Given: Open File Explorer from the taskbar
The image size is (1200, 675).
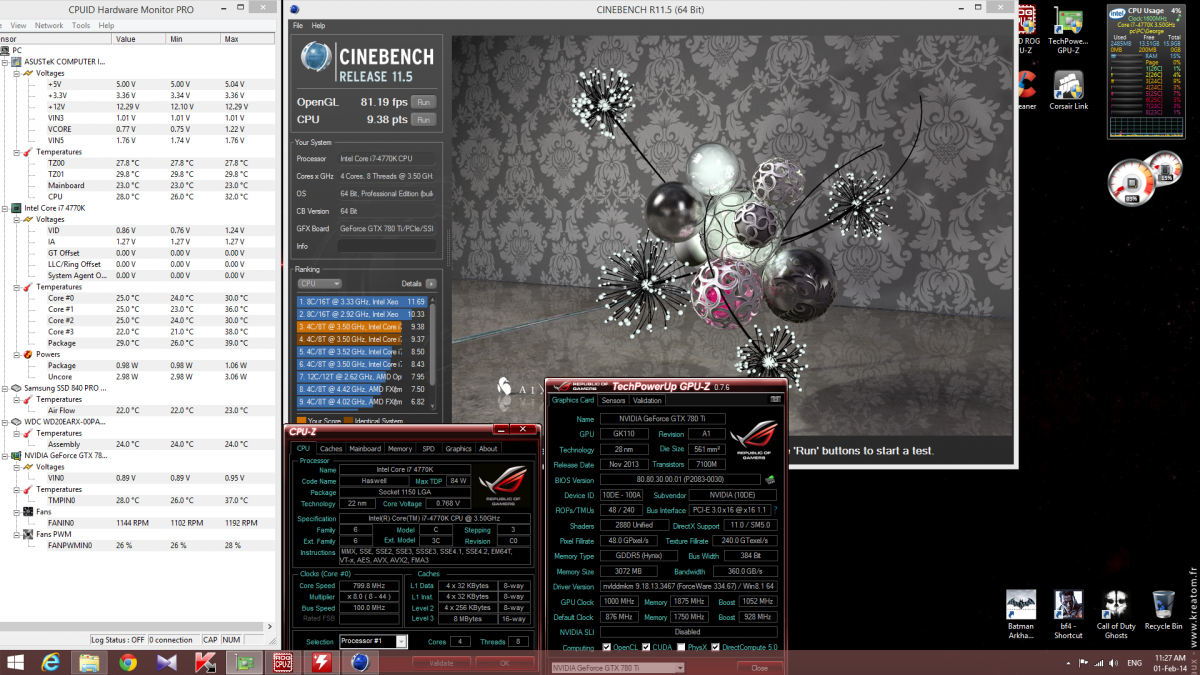Looking at the screenshot, I should (x=88, y=662).
